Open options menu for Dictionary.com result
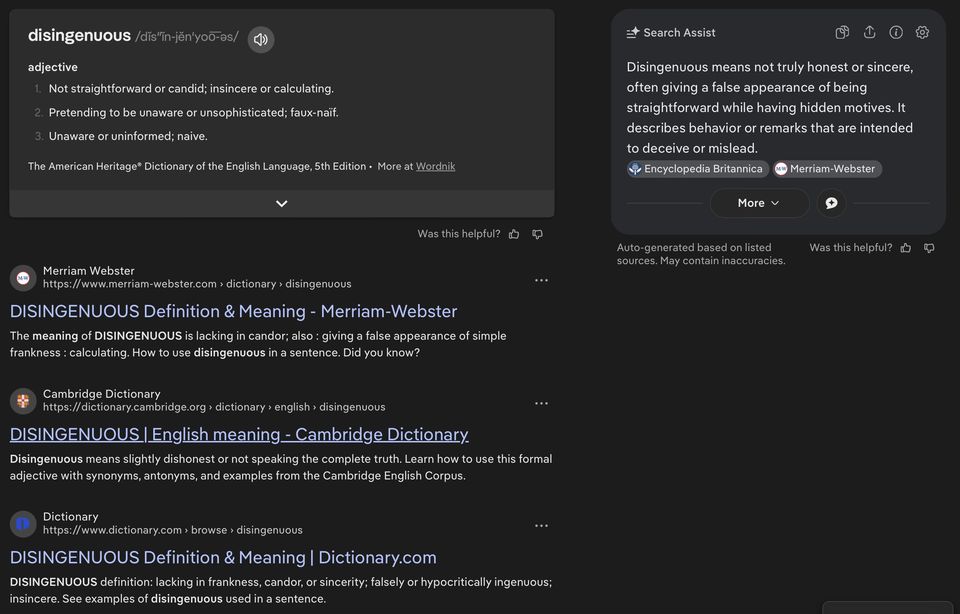The image size is (960, 614). coord(541,526)
